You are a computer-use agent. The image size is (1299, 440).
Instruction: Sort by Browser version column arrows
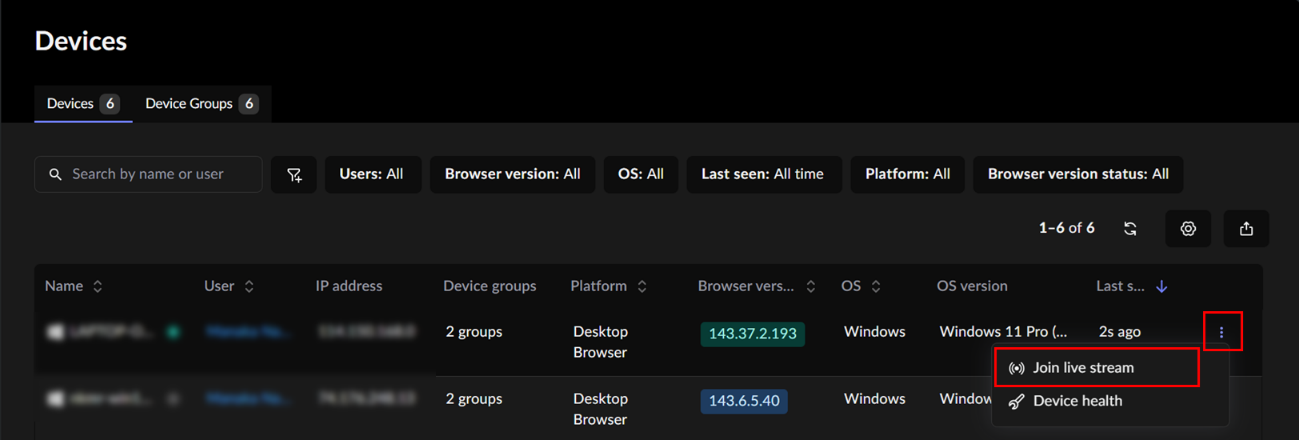[x=811, y=287]
